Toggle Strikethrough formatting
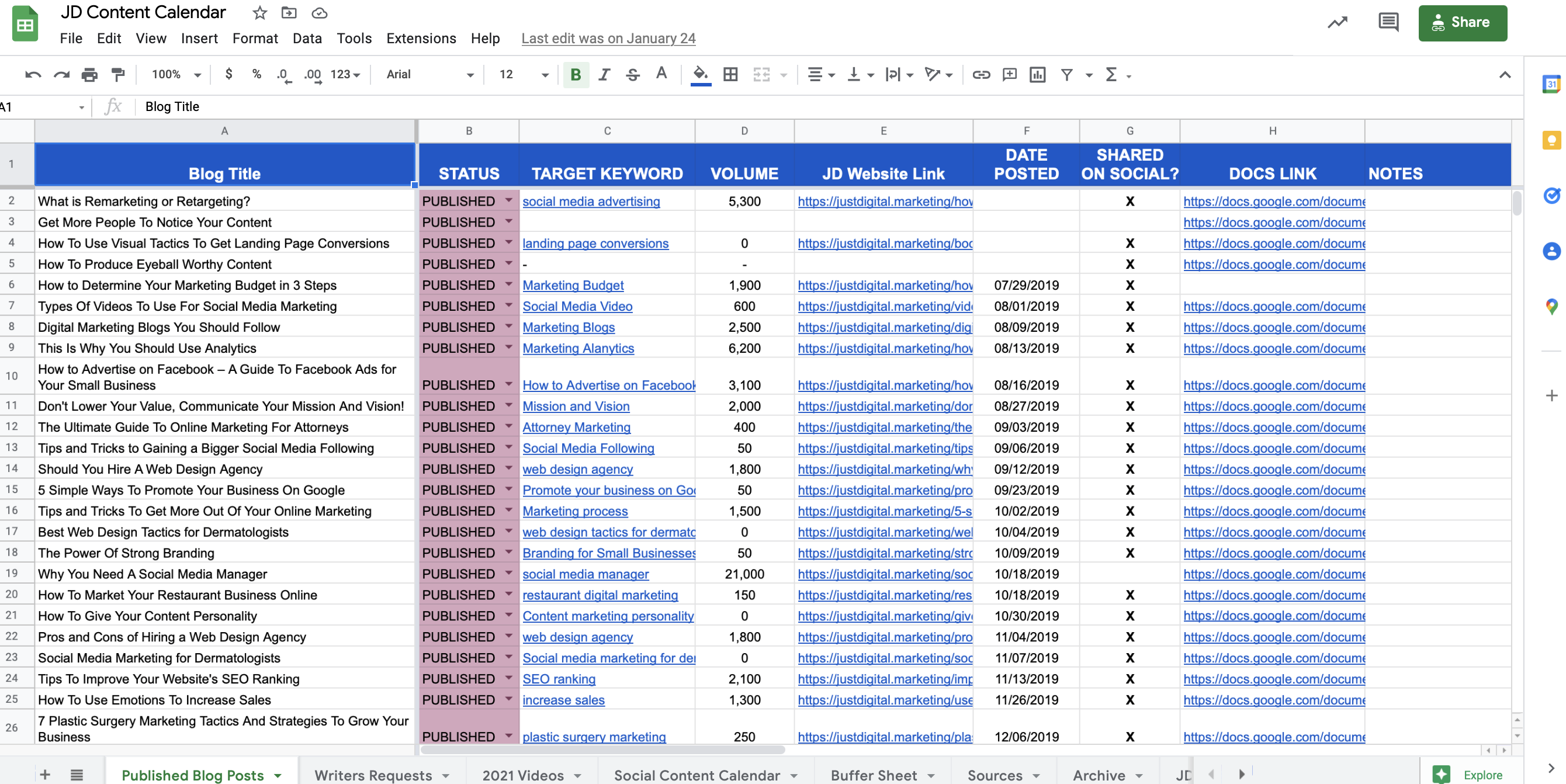The height and width of the screenshot is (784, 1566). pos(632,75)
